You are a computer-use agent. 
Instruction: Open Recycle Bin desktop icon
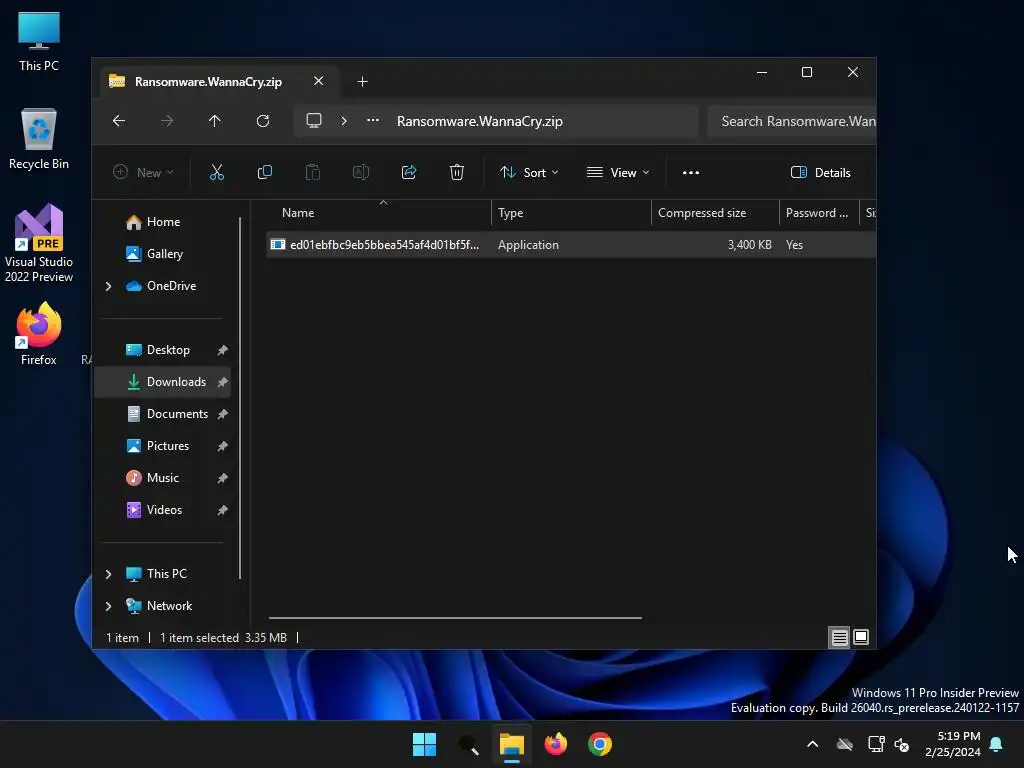39,139
